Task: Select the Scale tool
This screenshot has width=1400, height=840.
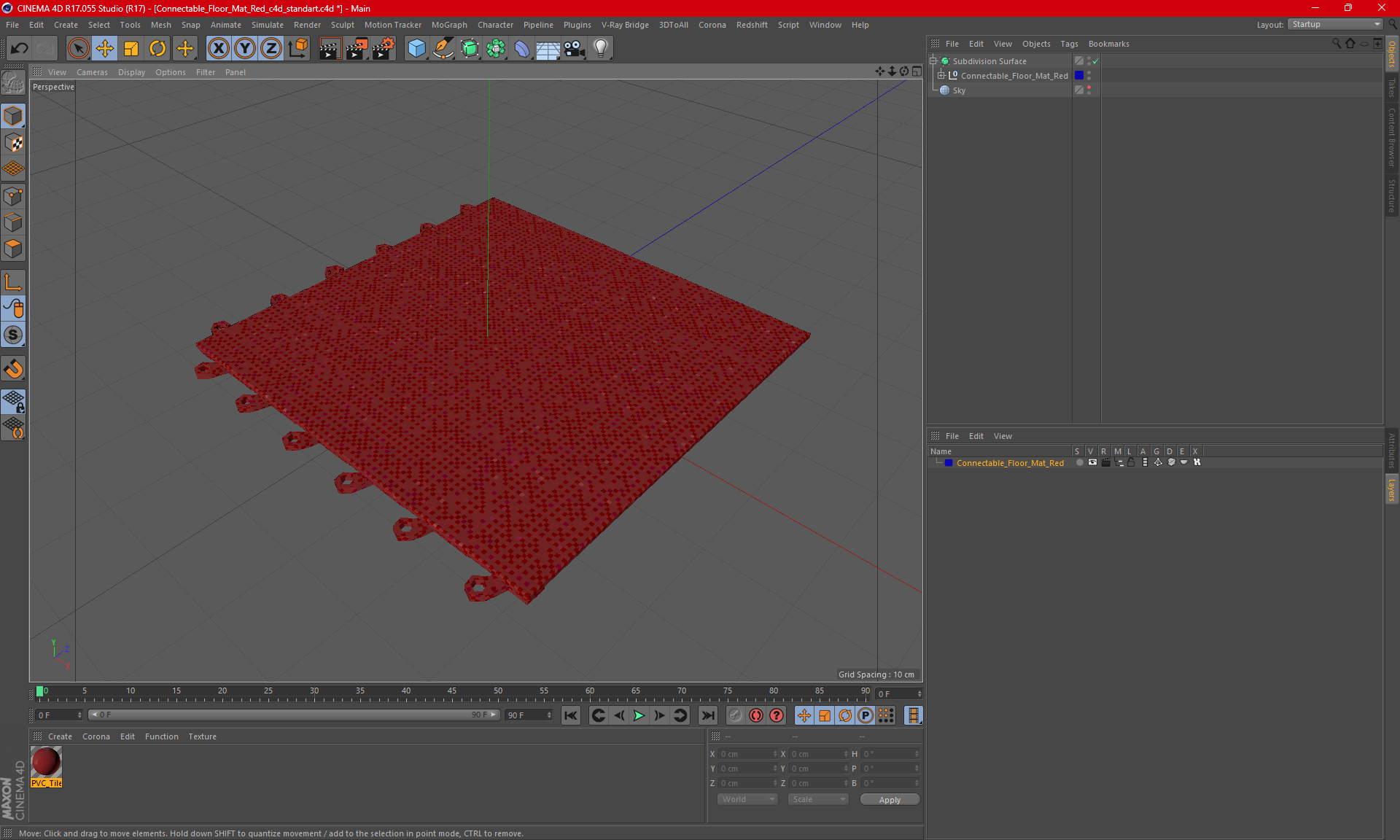Action: point(131,49)
